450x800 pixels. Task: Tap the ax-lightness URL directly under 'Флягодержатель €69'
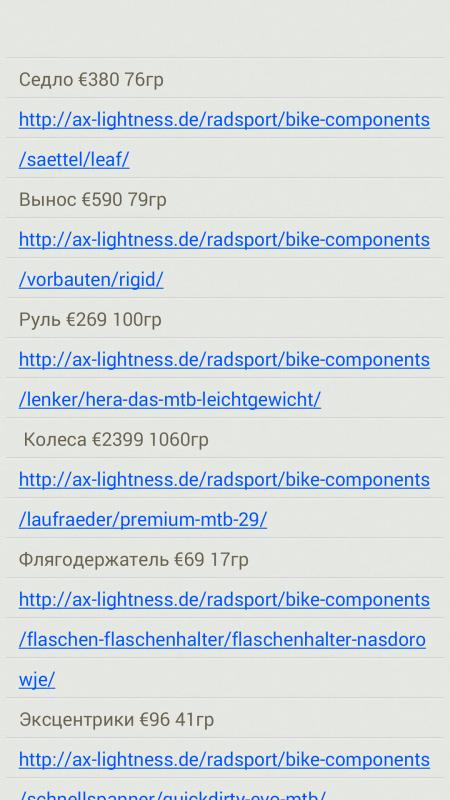(x=224, y=599)
